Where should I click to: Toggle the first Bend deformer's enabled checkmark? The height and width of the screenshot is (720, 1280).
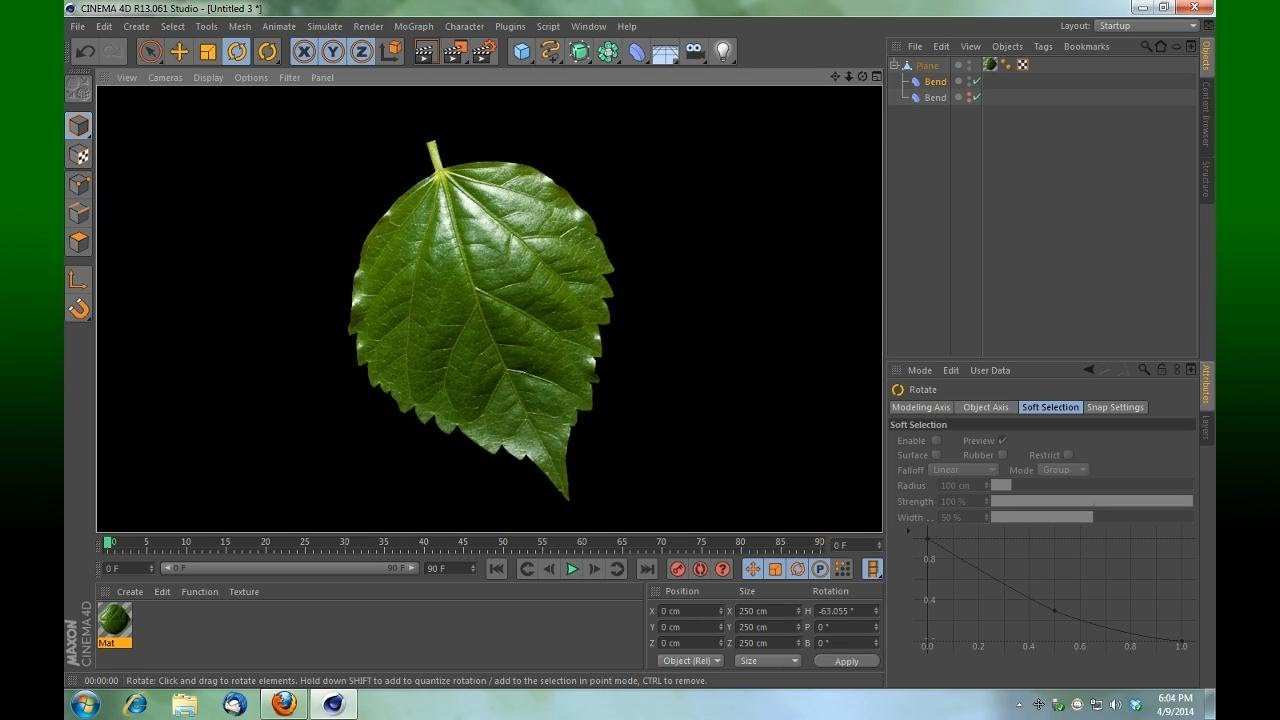(x=977, y=82)
